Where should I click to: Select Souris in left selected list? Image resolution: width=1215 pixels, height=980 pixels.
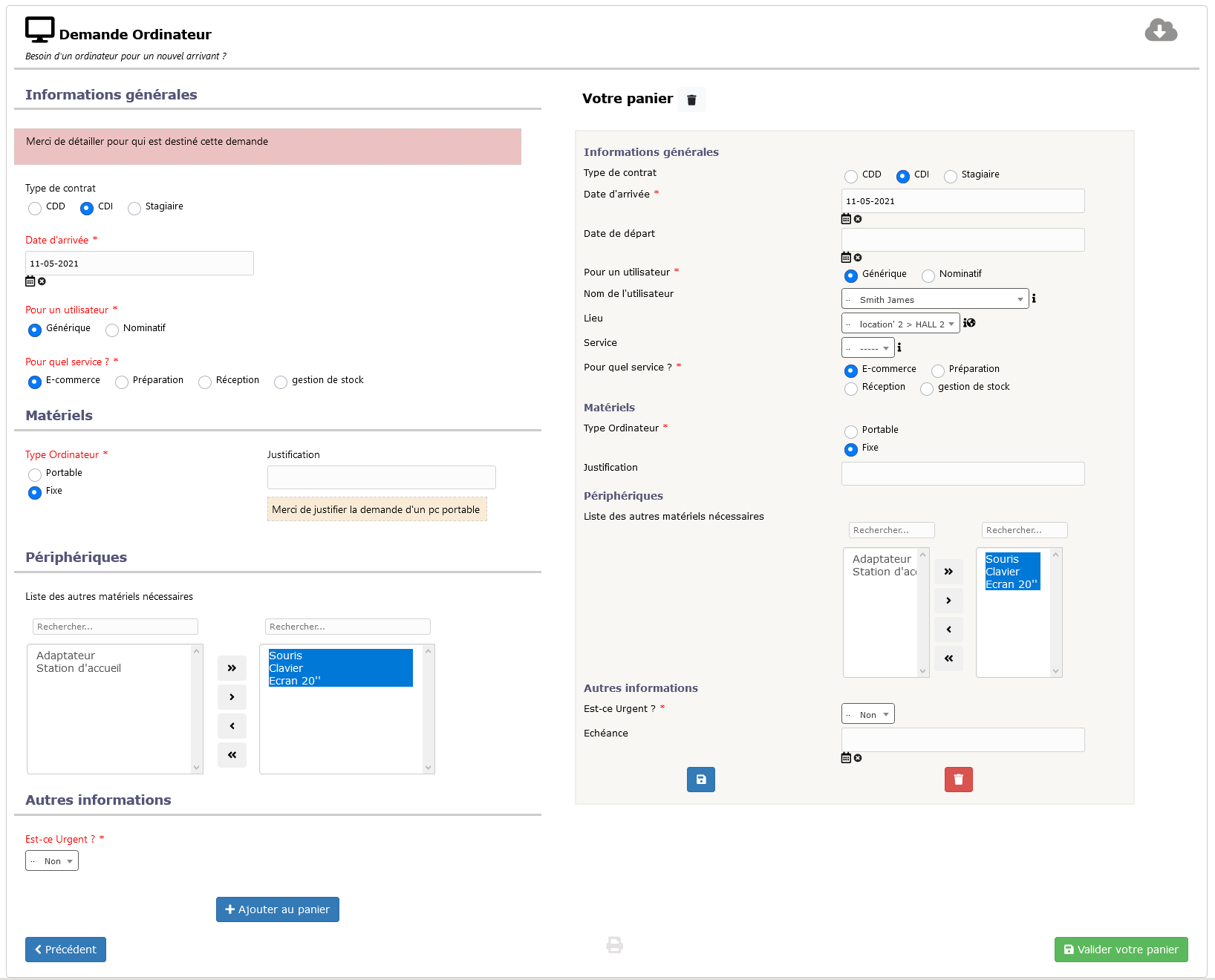(x=340, y=656)
